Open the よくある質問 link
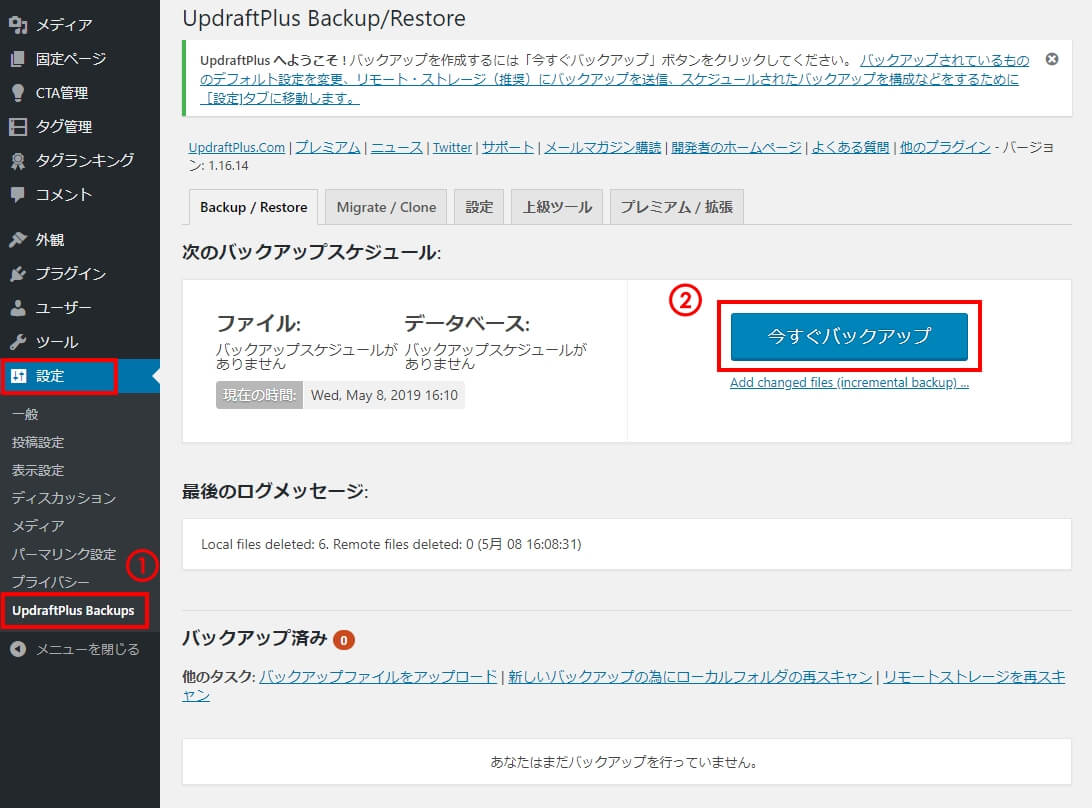The image size is (1092, 808). pyautogui.click(x=850, y=148)
